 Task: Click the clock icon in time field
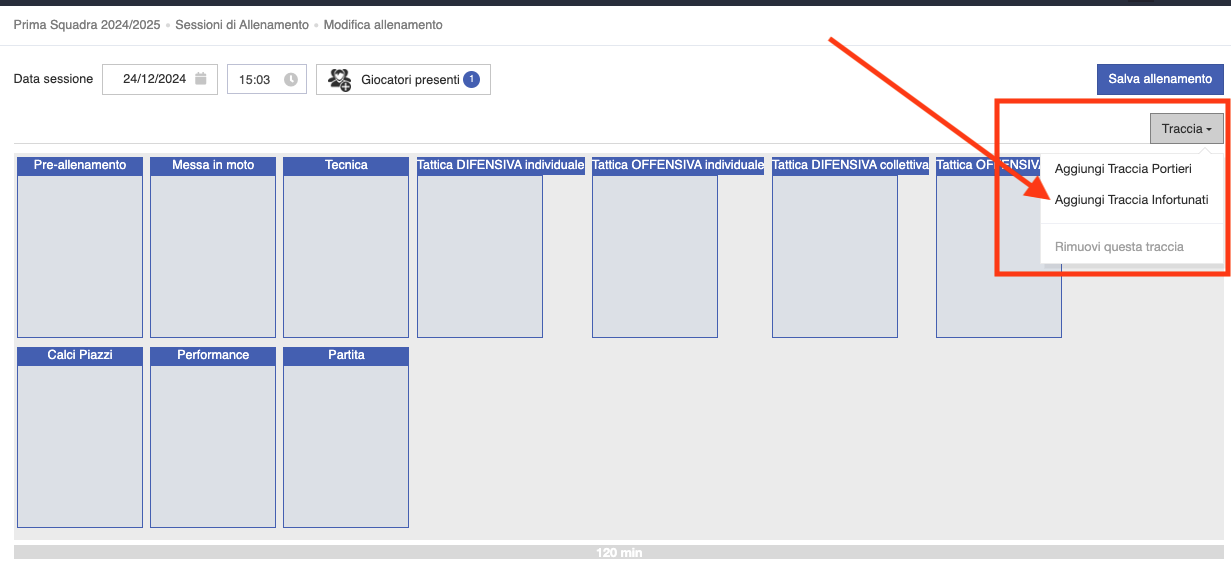point(290,79)
